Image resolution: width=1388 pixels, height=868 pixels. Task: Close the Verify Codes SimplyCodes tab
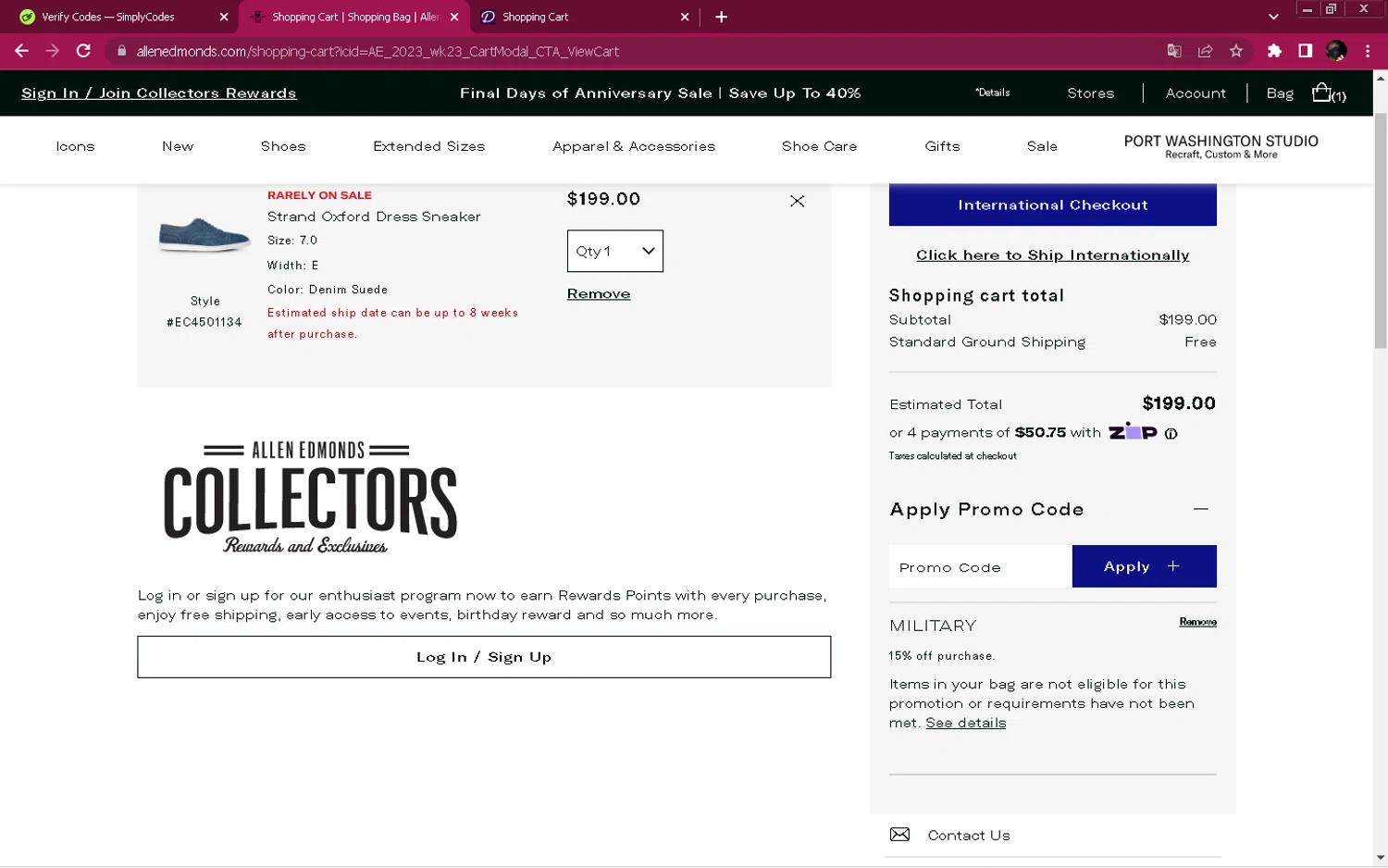click(224, 17)
